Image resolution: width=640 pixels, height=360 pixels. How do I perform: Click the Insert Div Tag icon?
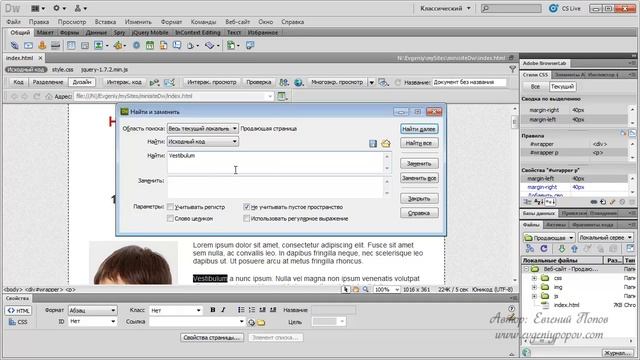tap(84, 45)
